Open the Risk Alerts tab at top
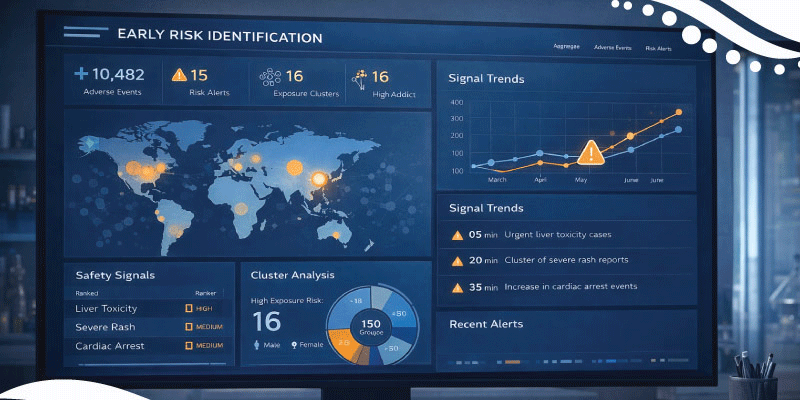 [658, 48]
